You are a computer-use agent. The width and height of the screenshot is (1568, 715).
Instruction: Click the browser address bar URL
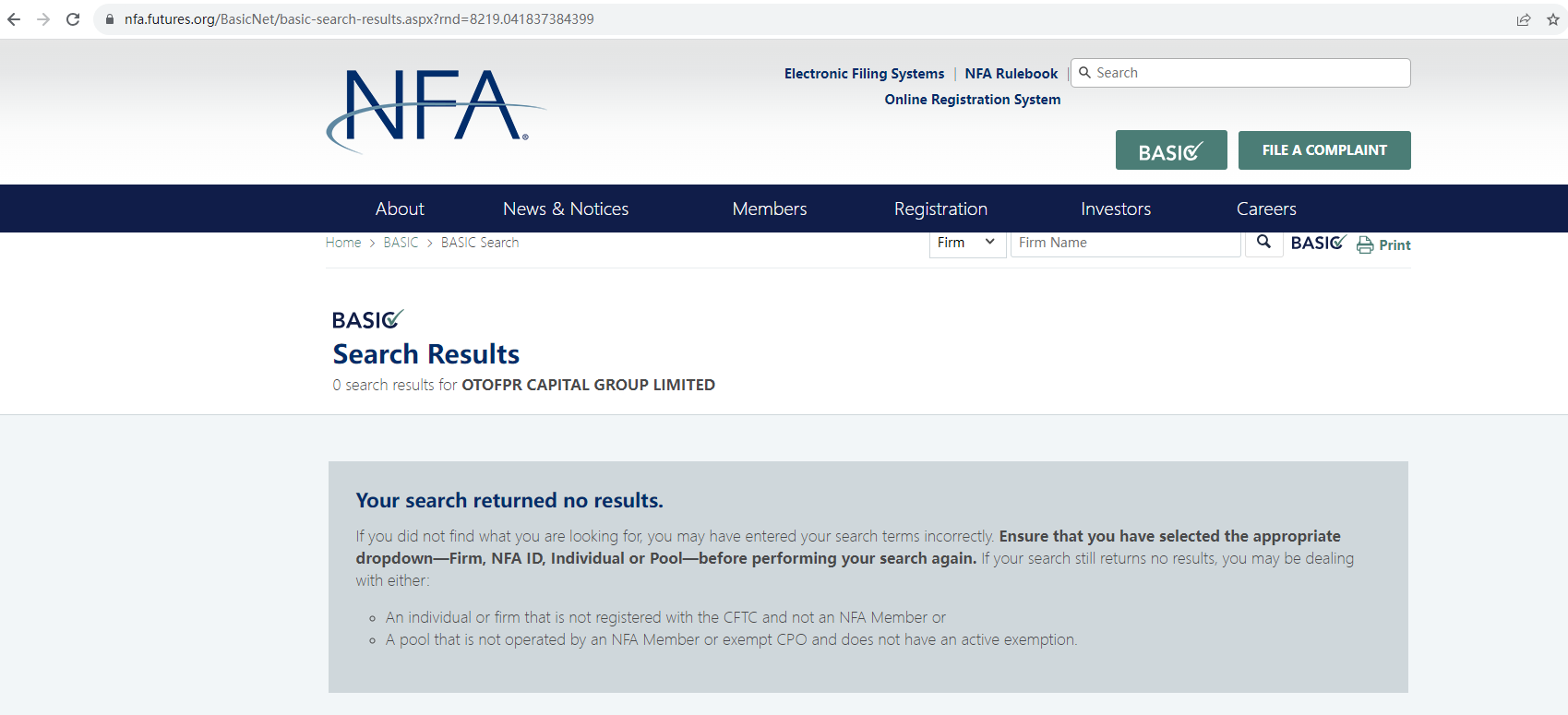359,19
